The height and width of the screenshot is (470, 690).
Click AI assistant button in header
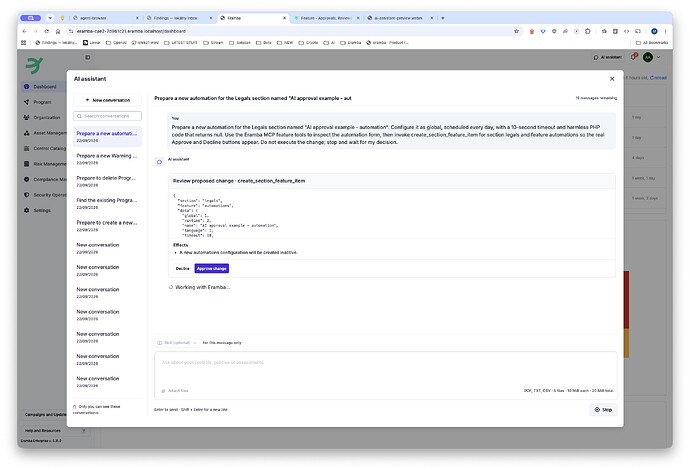[x=608, y=57]
